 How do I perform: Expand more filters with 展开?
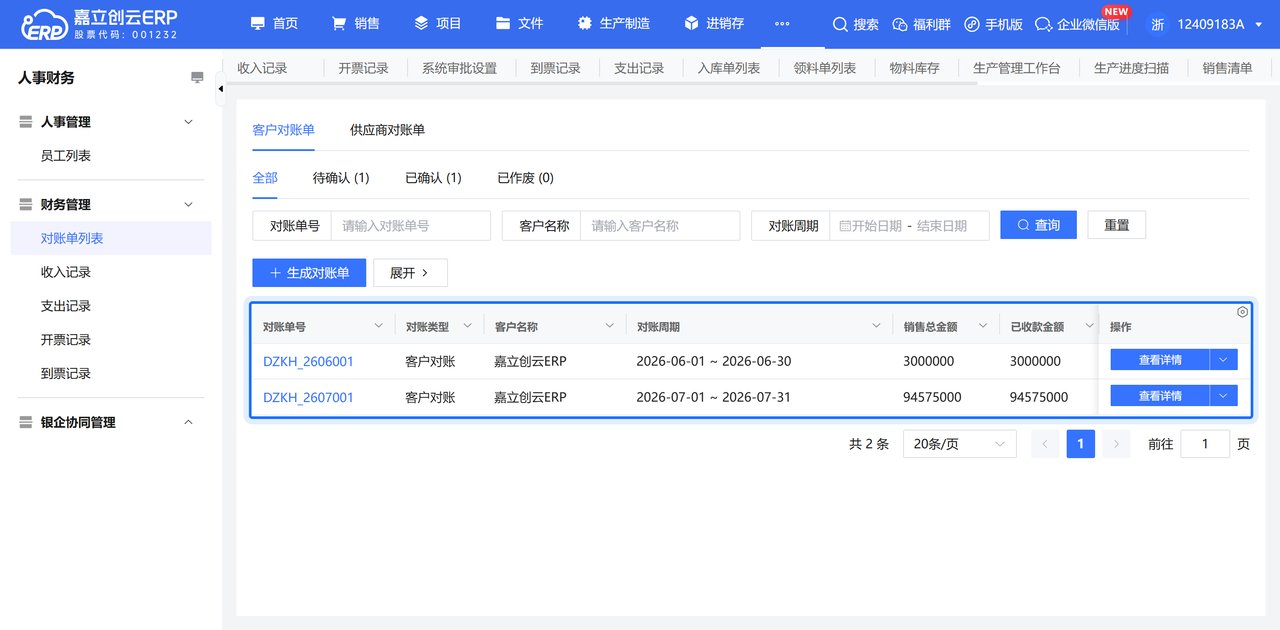pos(410,273)
